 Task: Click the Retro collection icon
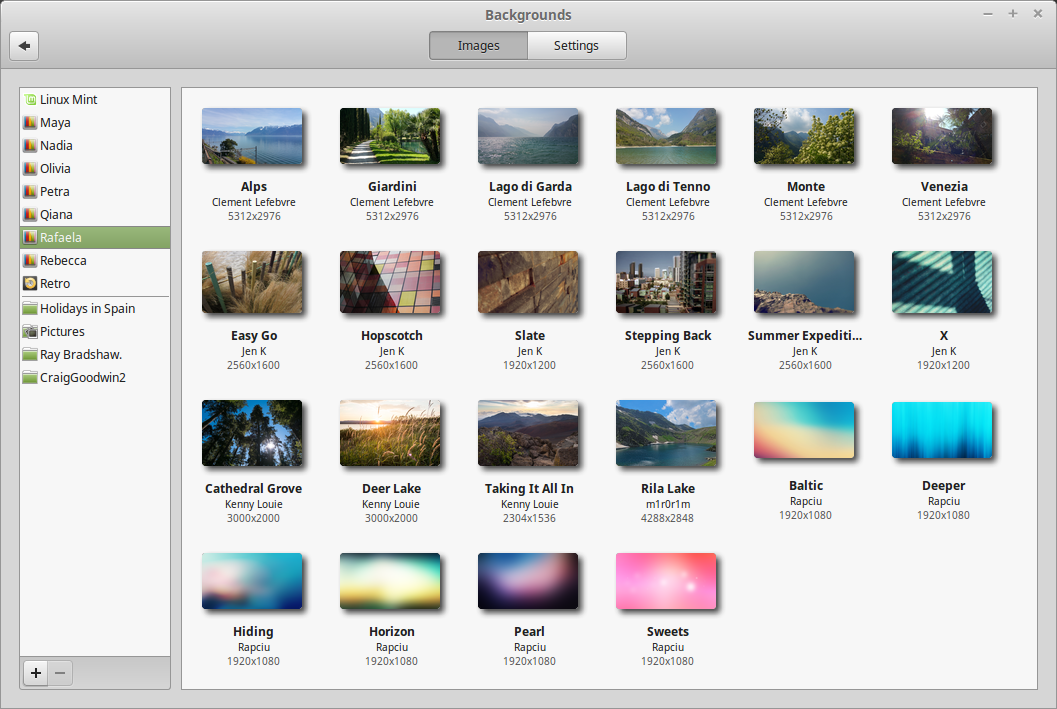[x=30, y=284]
